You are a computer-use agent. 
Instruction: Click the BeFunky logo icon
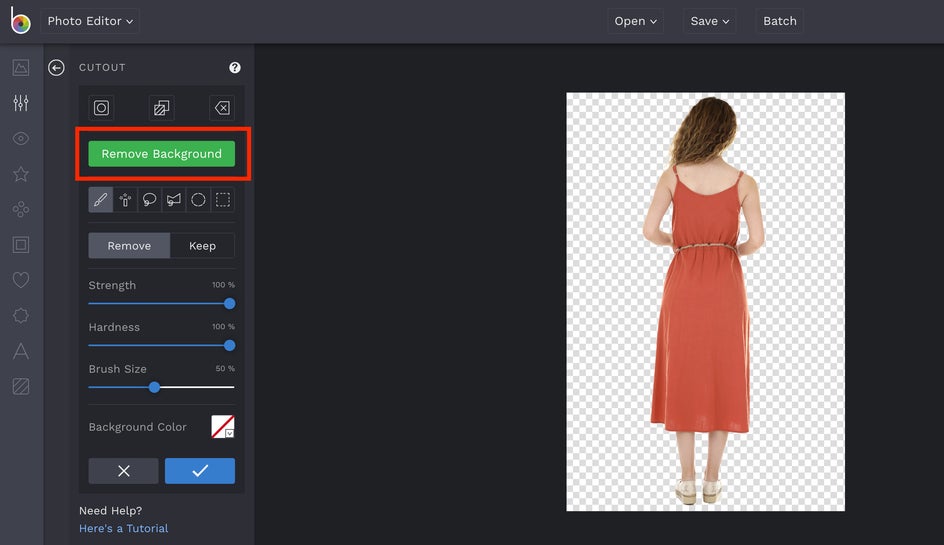(20, 21)
